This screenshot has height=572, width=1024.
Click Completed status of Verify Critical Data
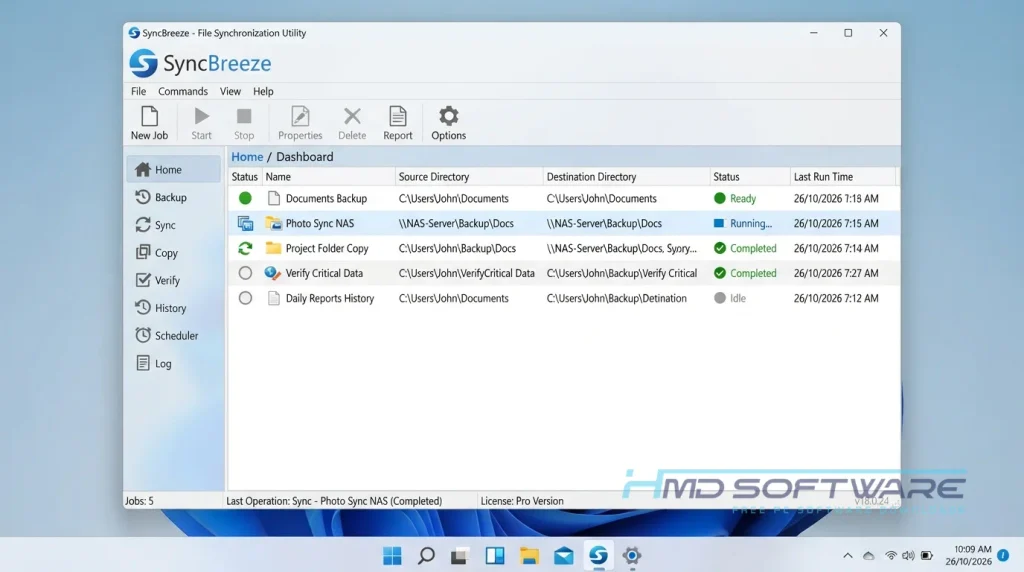pos(745,273)
